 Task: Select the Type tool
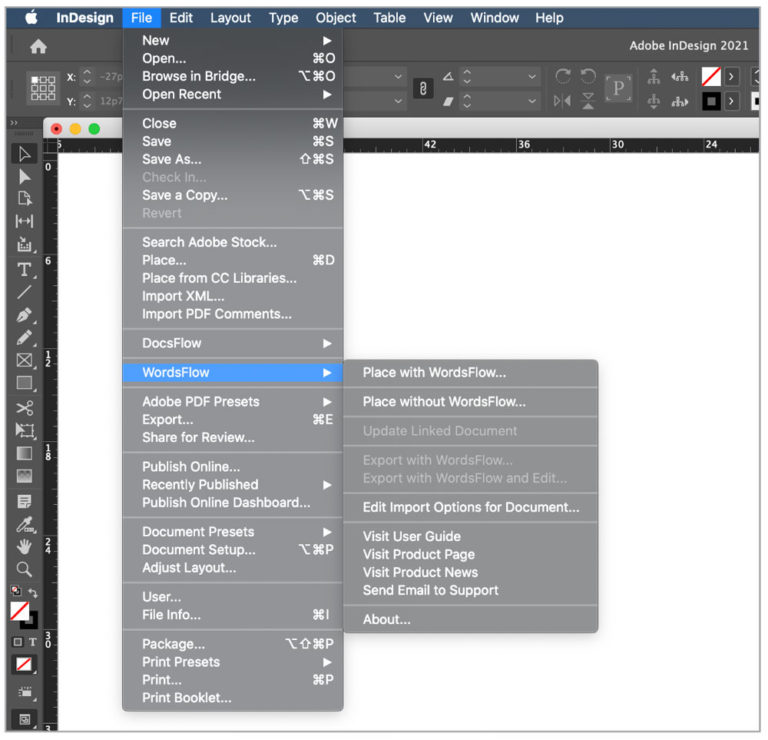tap(24, 269)
